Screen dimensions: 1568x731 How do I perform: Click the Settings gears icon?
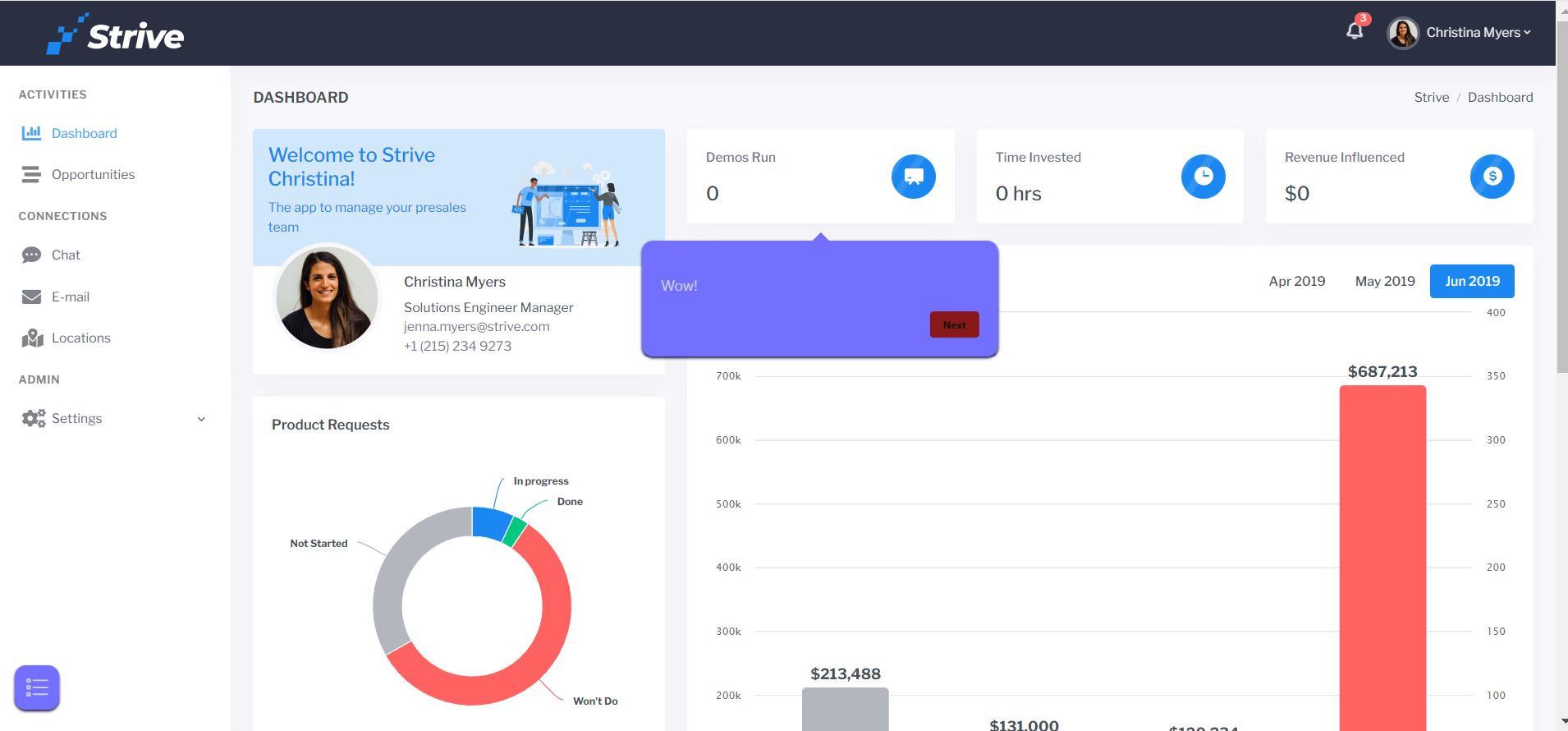click(x=34, y=418)
